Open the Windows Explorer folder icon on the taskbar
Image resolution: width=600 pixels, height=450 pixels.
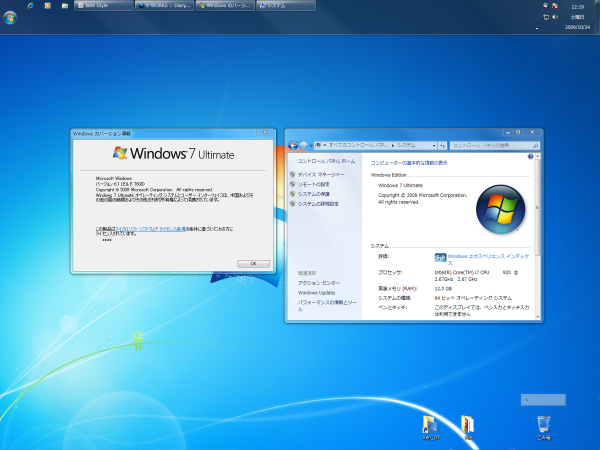65,6
